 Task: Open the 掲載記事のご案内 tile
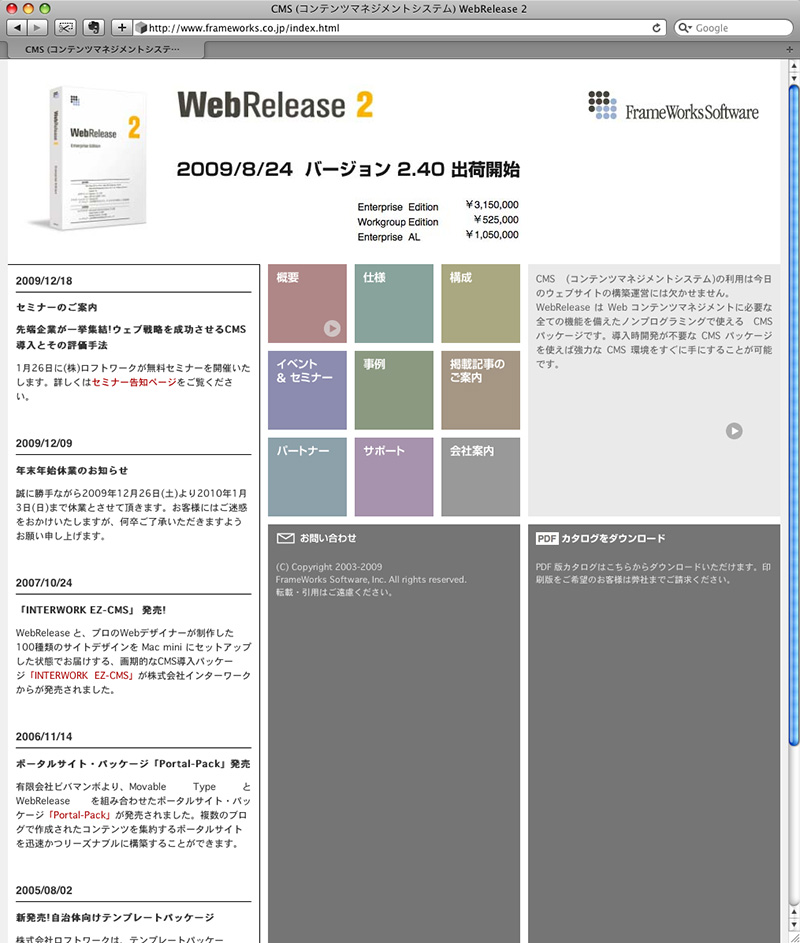coord(481,390)
